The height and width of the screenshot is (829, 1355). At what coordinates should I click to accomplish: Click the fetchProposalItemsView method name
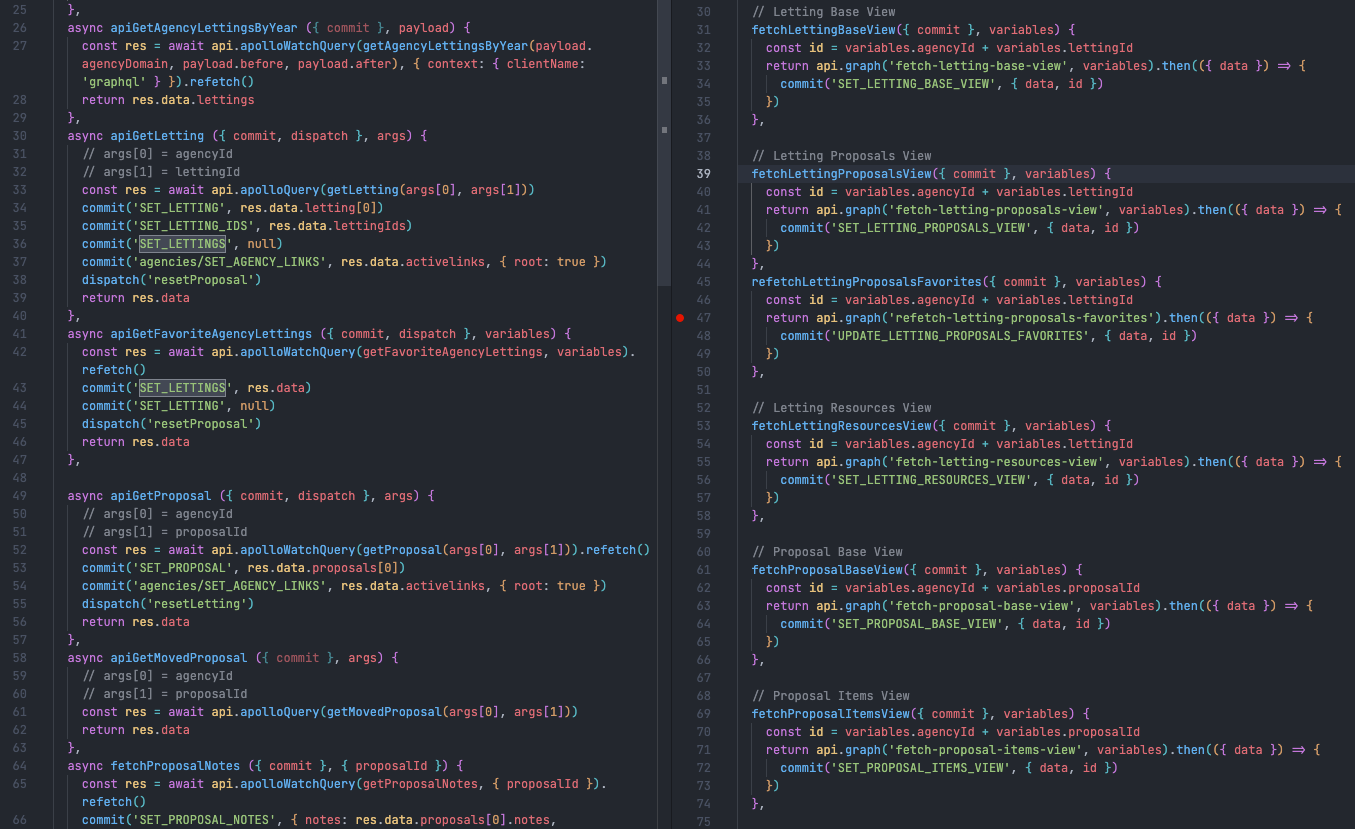(831, 714)
